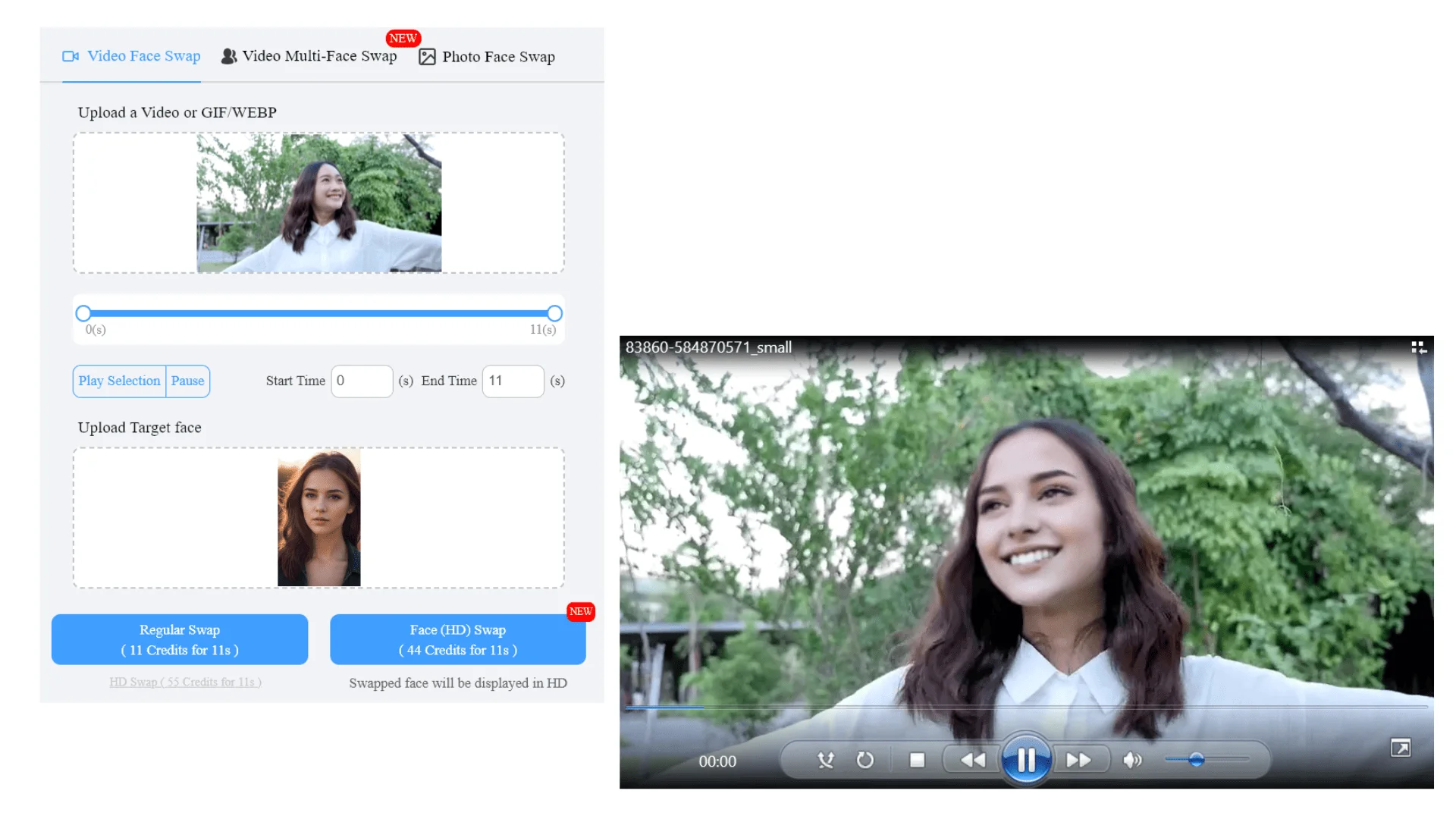Switch player to full screen view

(x=1401, y=748)
